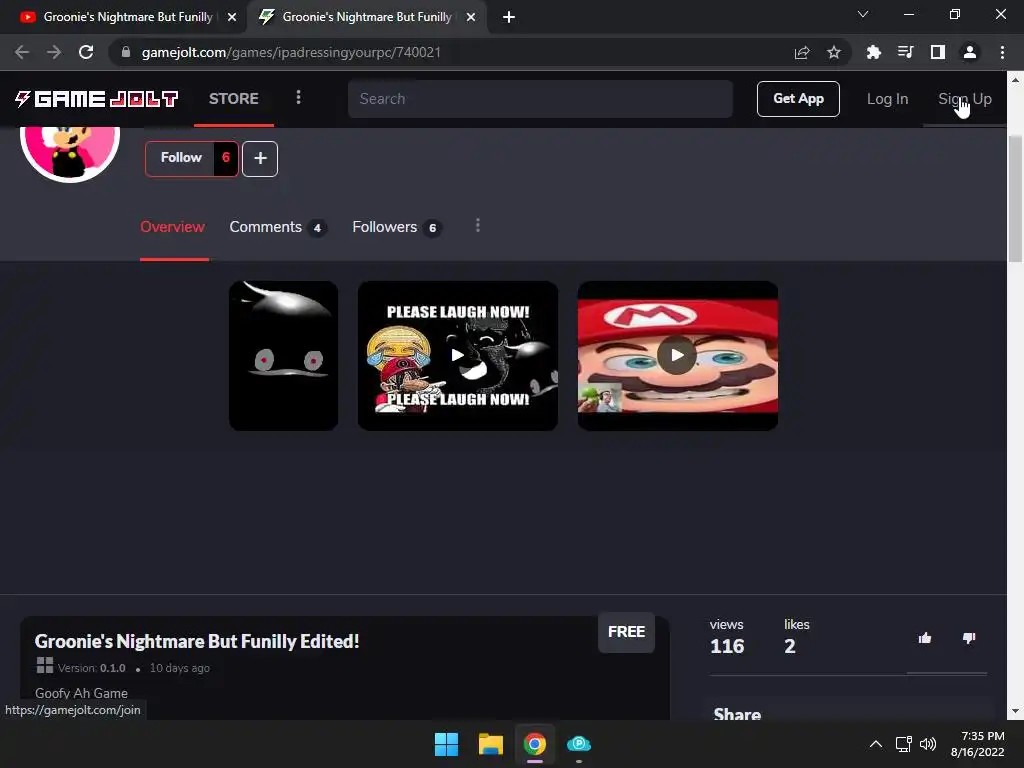Screen dimensions: 1024x768
Task: Click the Sign Up link
Action: 965,99
